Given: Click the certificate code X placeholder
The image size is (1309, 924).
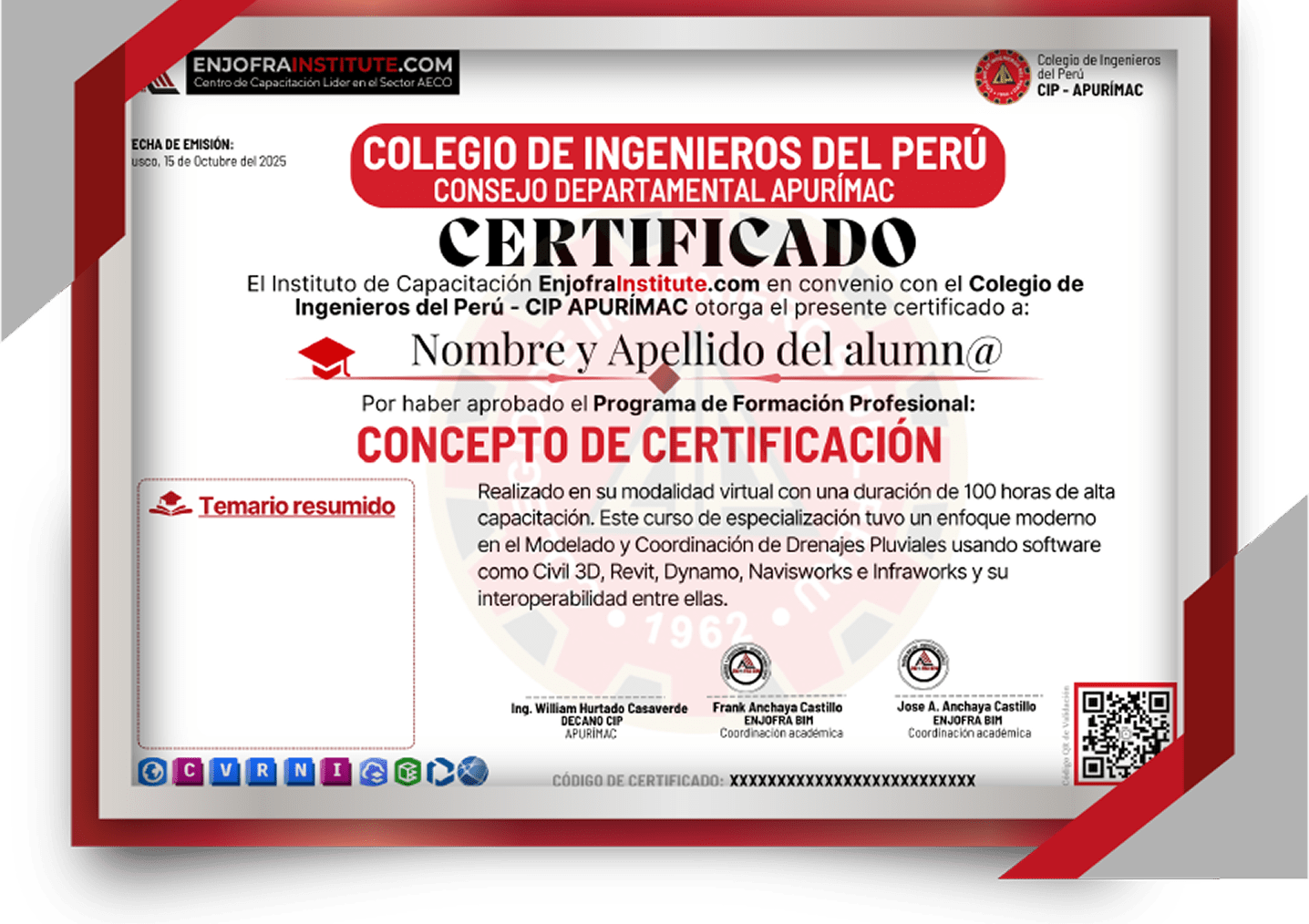Looking at the screenshot, I should 851,781.
